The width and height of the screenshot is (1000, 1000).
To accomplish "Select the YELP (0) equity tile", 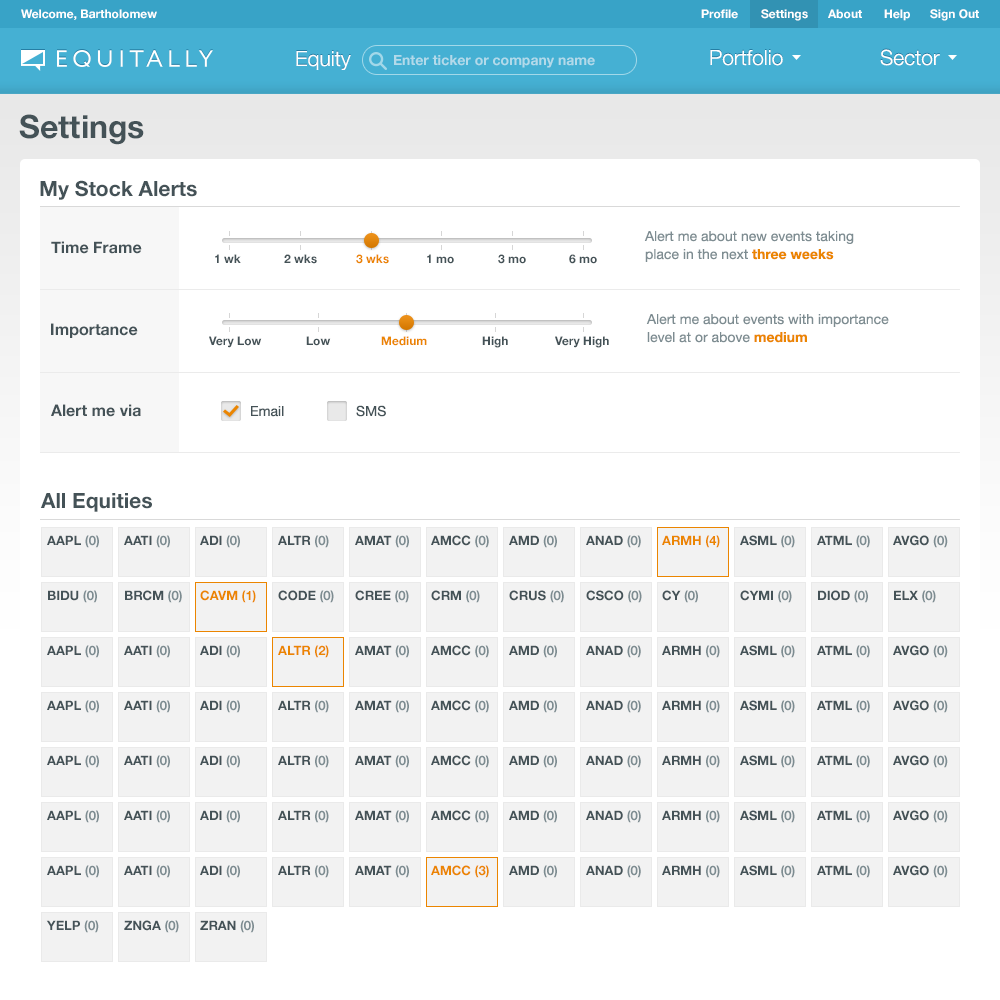I will click(x=77, y=937).
